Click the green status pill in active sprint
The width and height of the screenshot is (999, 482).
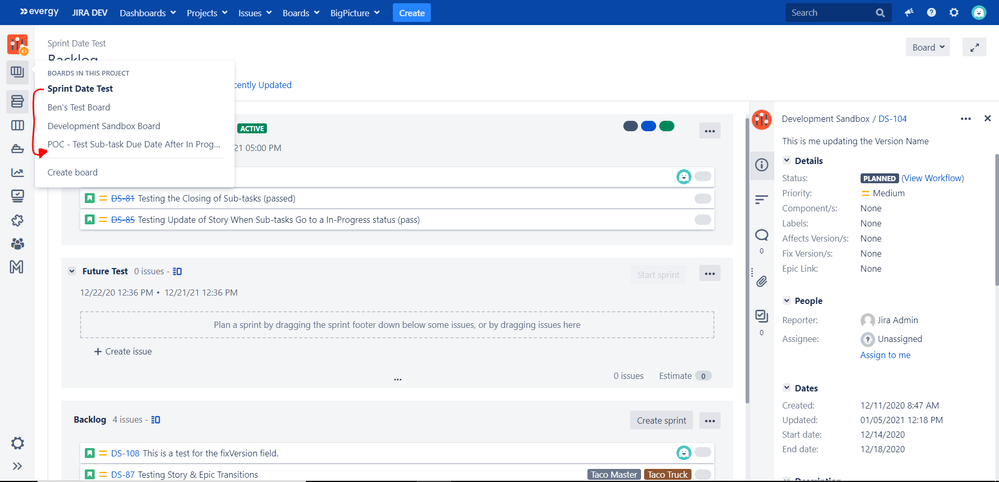(666, 126)
